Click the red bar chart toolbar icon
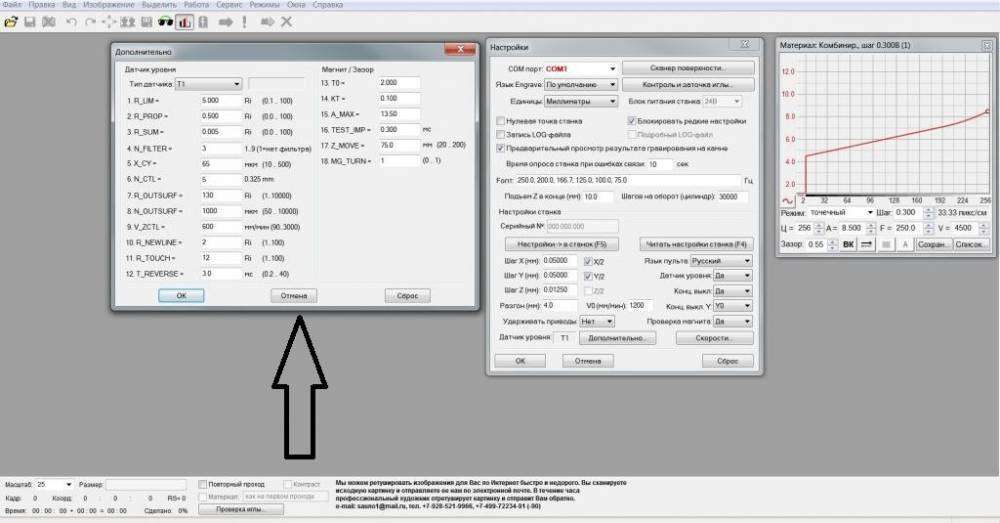The height and width of the screenshot is (523, 1000). click(x=184, y=21)
